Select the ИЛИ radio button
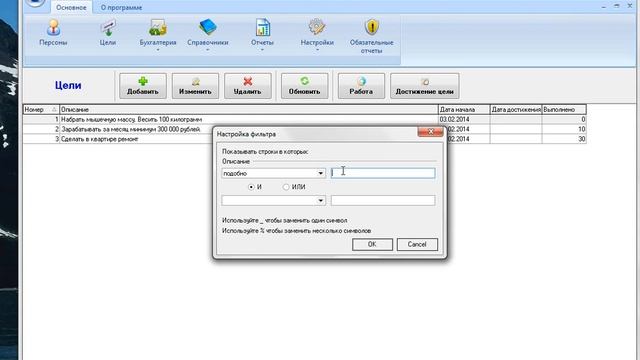640x360 pixels. pos(286,187)
